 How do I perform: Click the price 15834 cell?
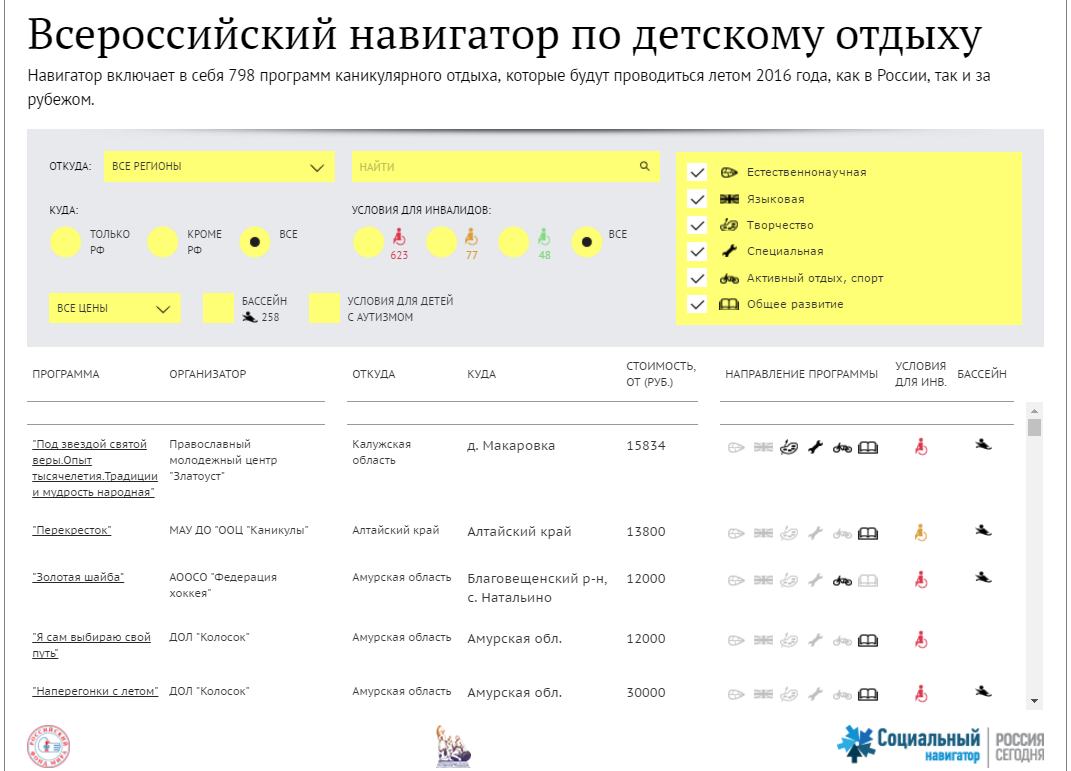point(645,446)
